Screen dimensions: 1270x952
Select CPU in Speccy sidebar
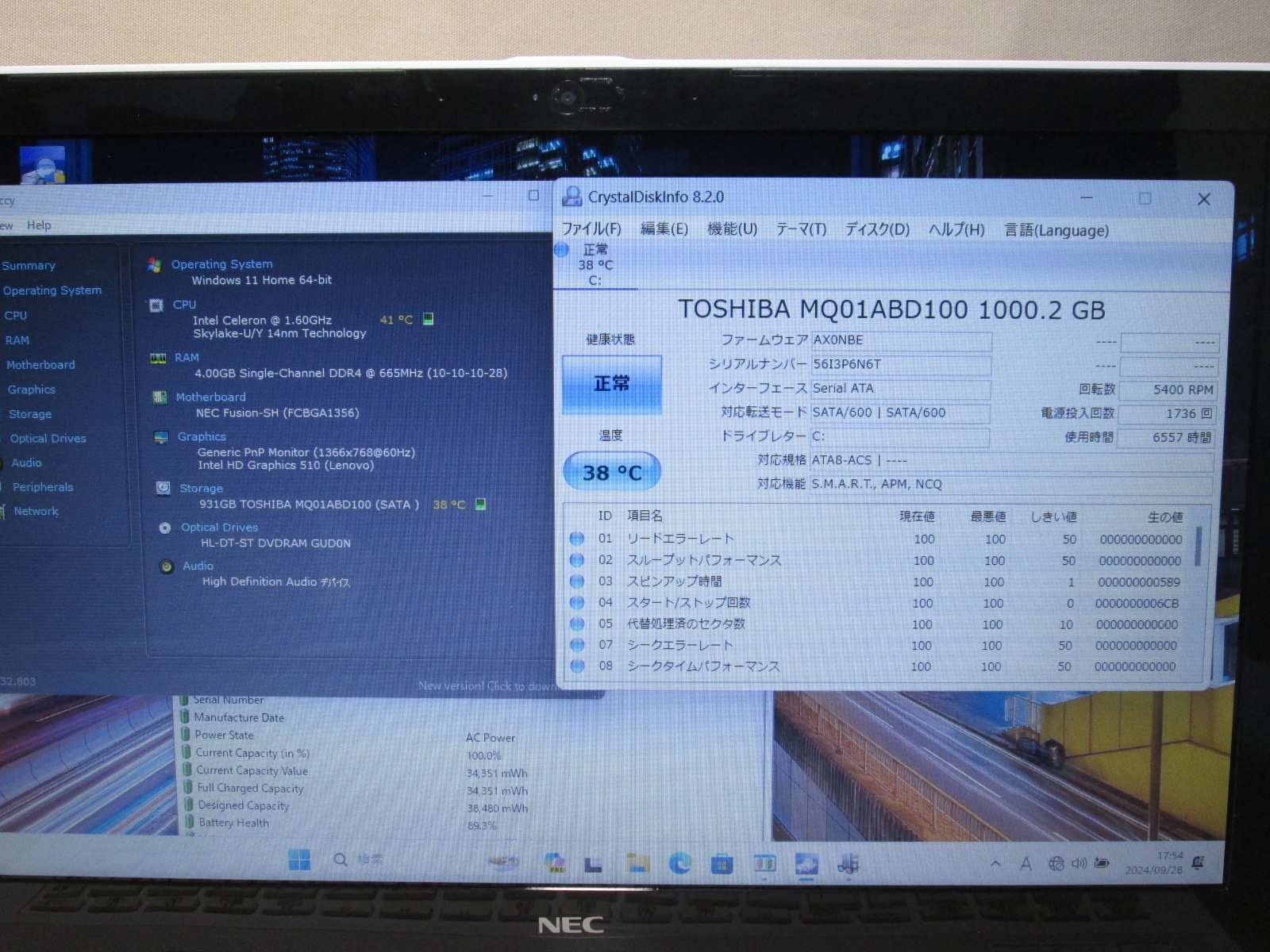click(x=16, y=316)
